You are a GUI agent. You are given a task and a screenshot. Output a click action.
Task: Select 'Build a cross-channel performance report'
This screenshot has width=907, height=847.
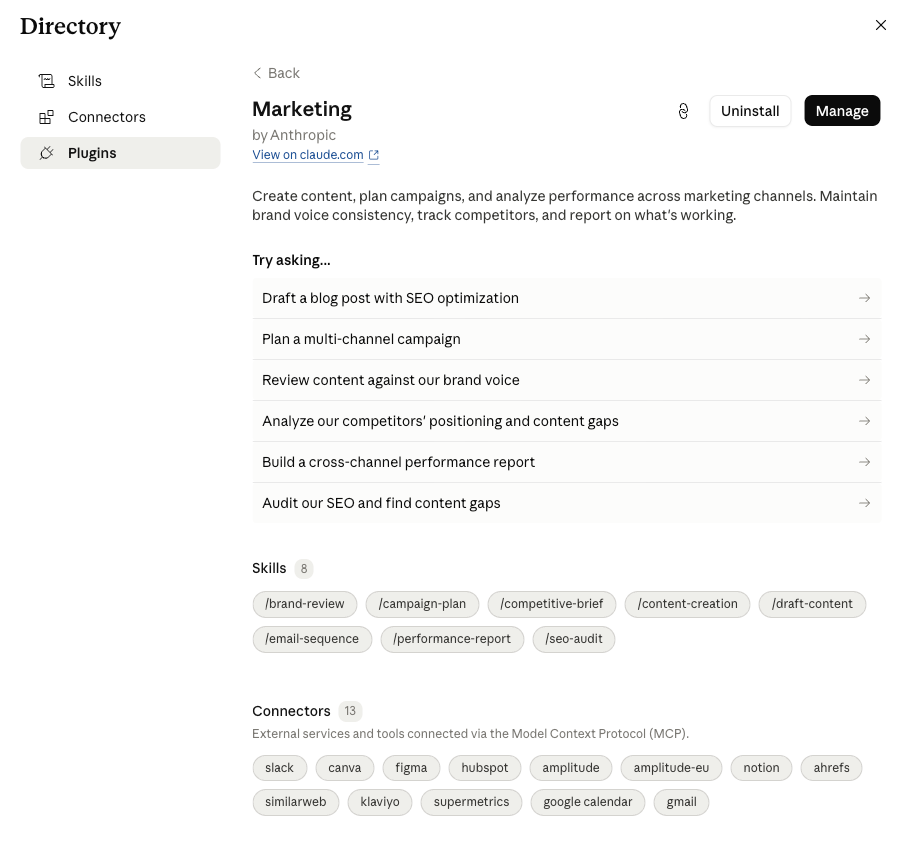[566, 462]
